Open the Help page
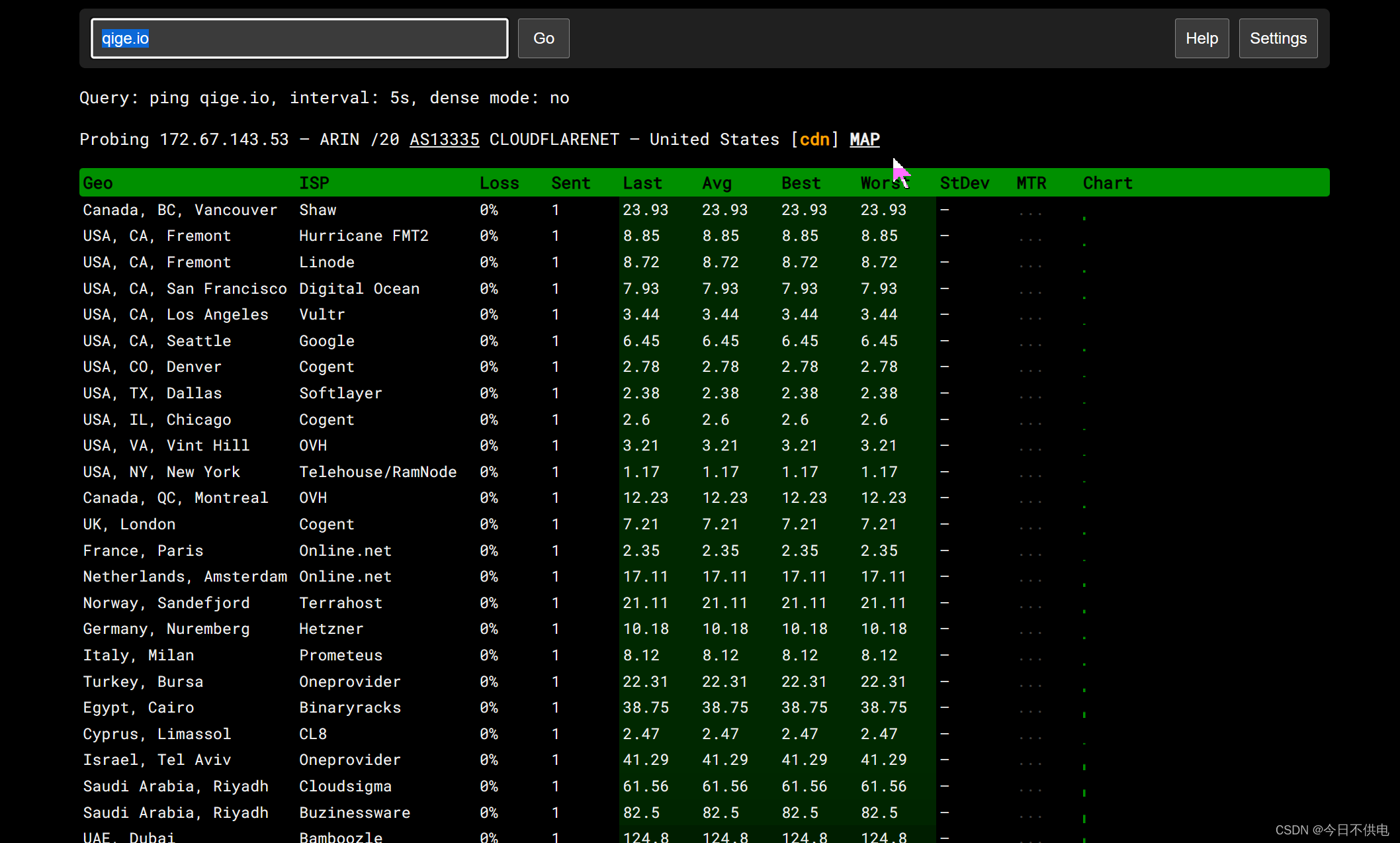This screenshot has height=843, width=1400. coord(1201,38)
